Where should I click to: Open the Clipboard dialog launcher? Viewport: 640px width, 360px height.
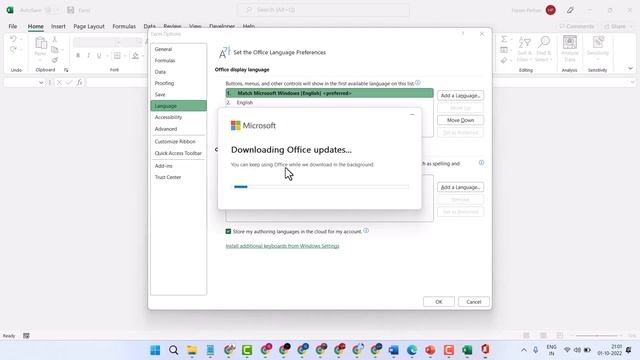point(66,70)
